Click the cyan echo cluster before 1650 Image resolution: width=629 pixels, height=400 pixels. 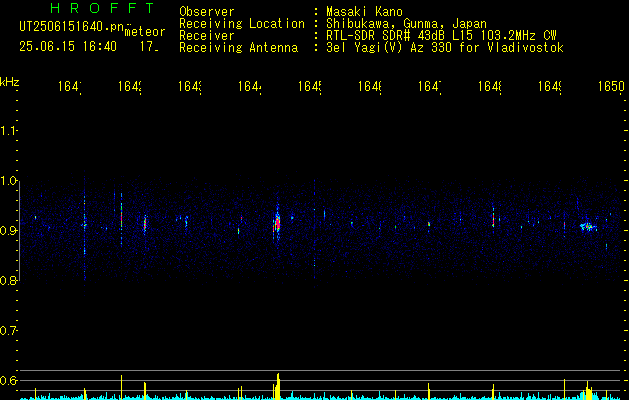[588, 227]
